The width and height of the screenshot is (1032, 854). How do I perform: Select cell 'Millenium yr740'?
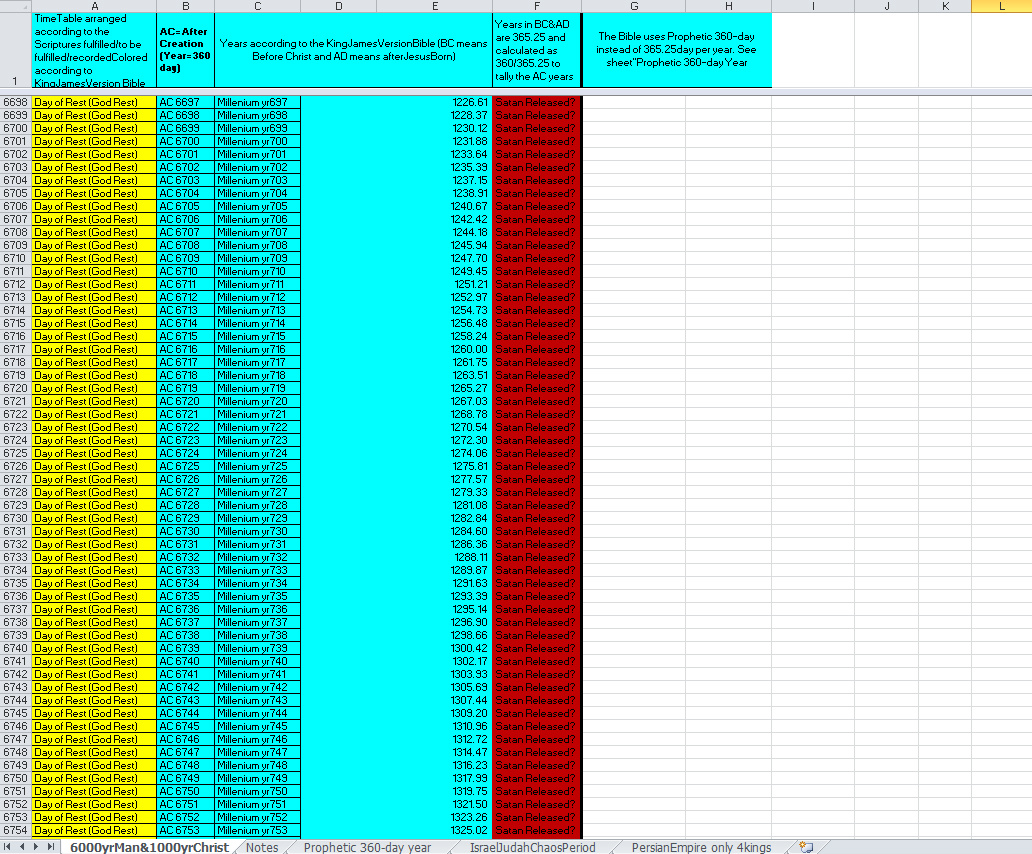[x=257, y=661]
